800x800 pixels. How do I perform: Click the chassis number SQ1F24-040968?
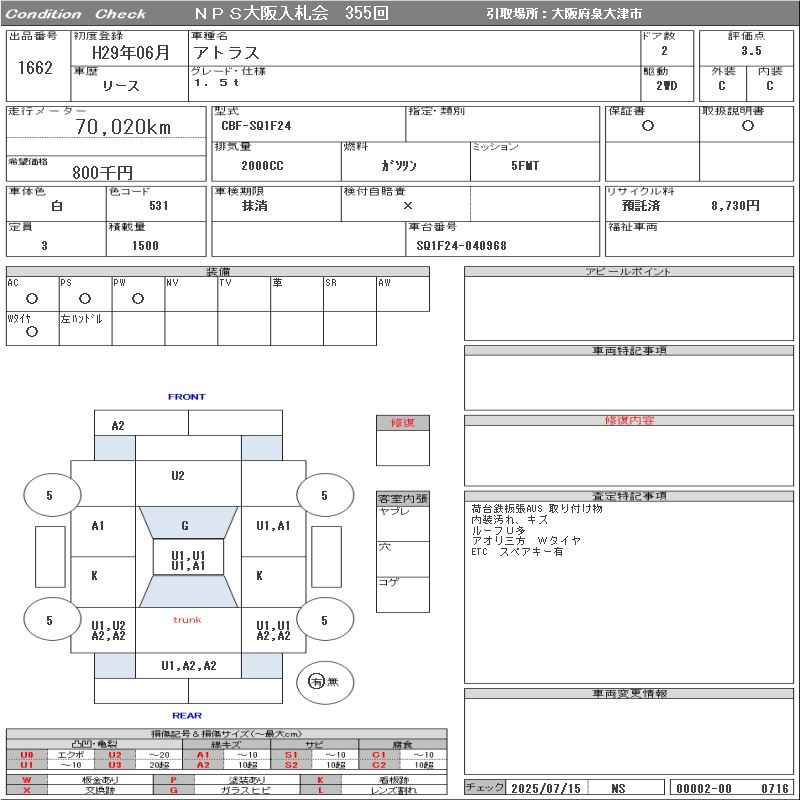[x=462, y=245]
